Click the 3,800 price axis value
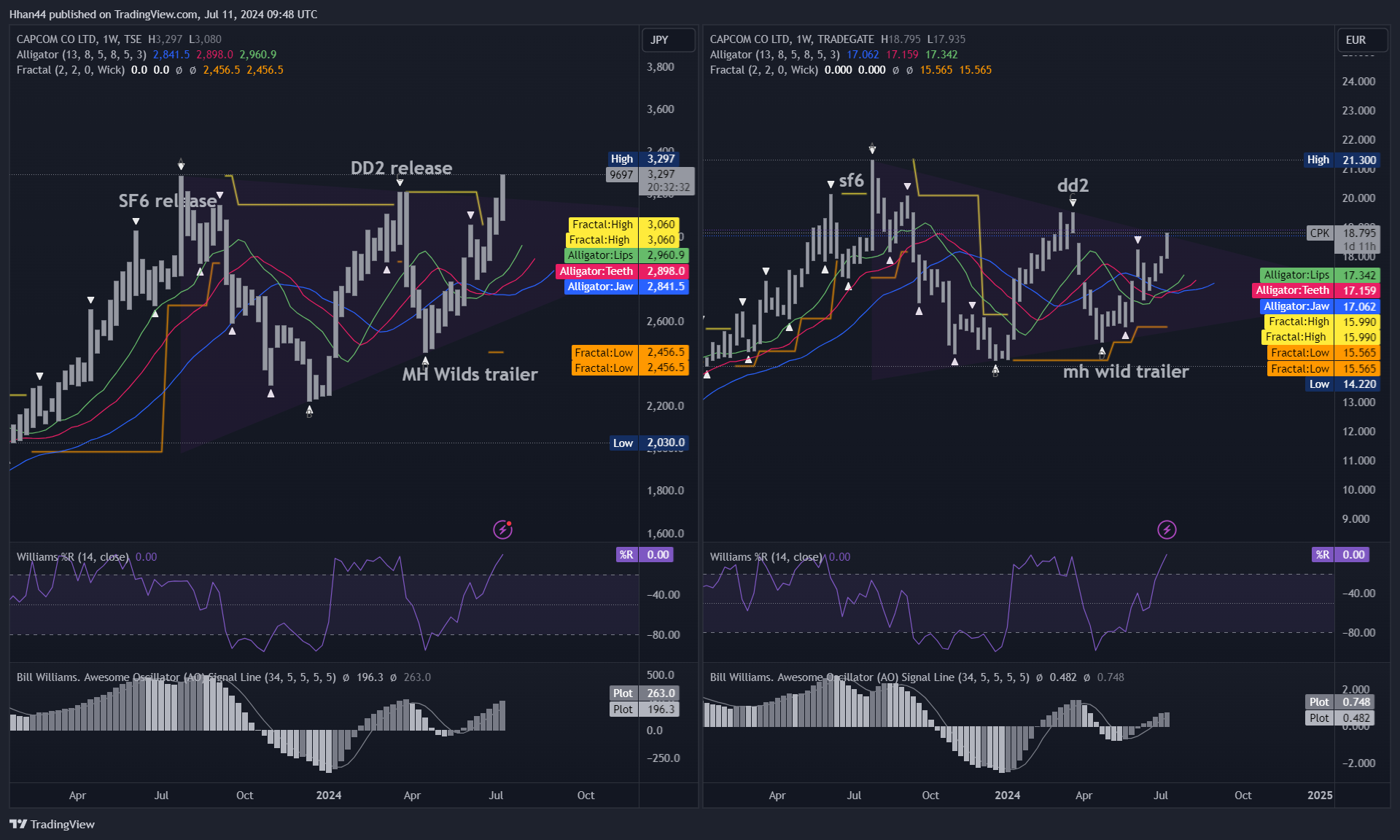This screenshot has width=1400, height=840. [661, 67]
